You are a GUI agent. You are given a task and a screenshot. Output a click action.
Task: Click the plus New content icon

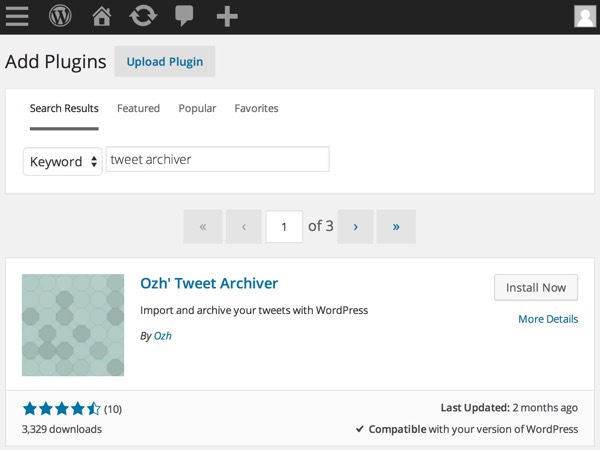(x=227, y=16)
